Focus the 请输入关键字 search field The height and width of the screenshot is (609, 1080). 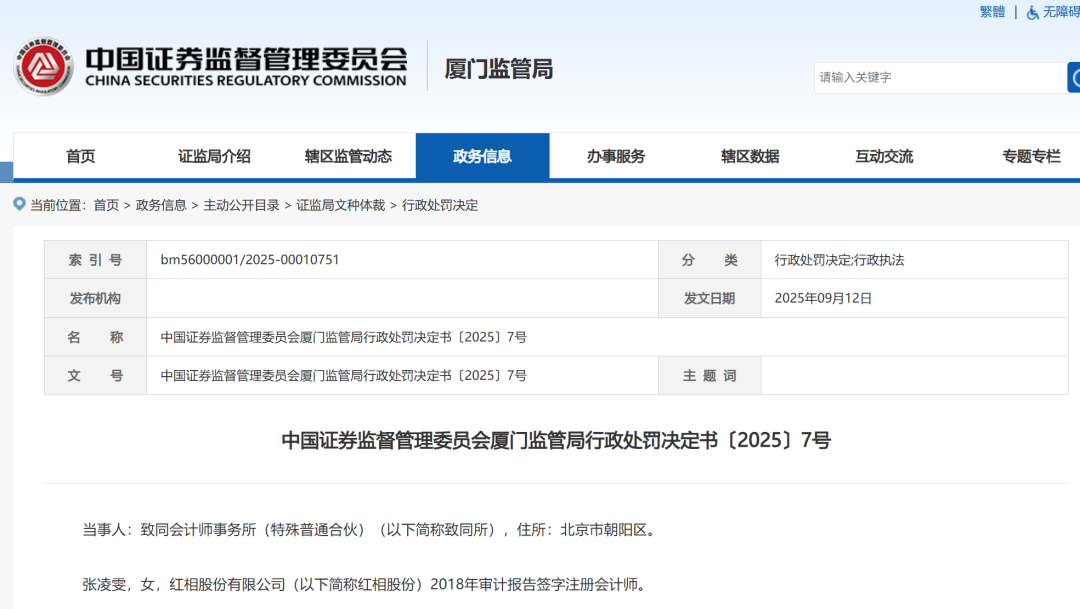[940, 77]
